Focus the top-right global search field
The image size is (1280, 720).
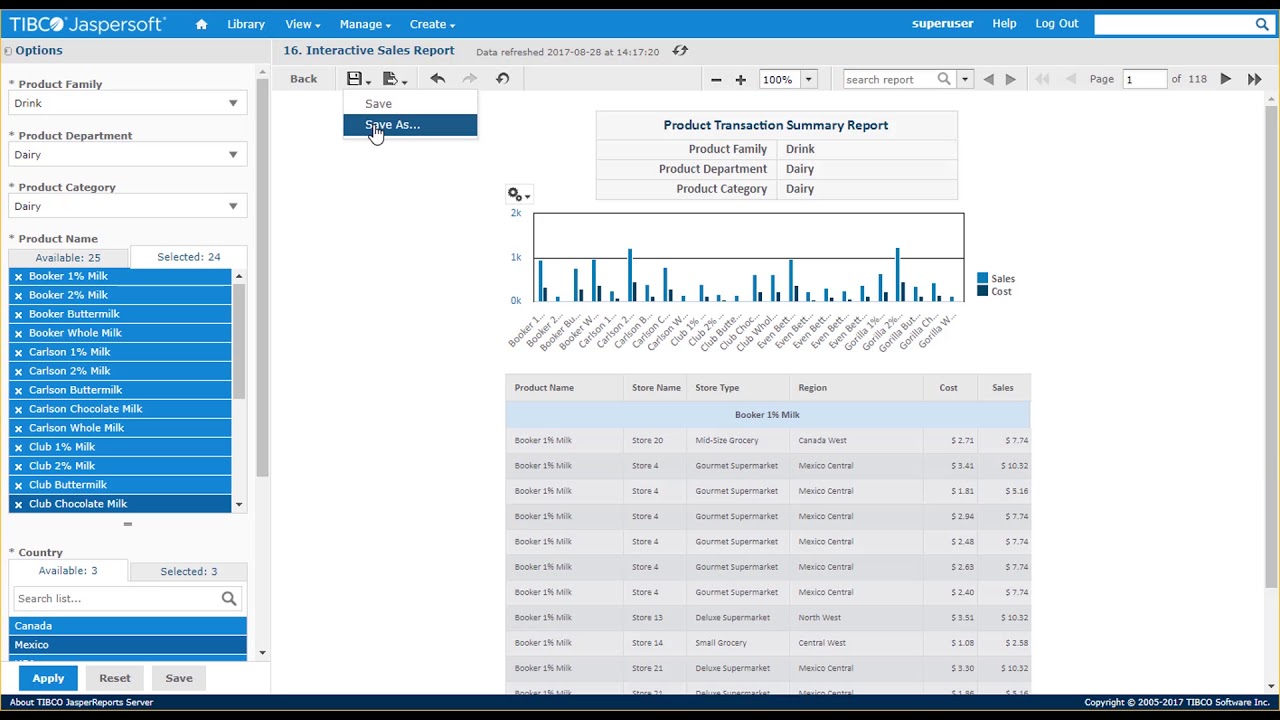[x=1174, y=24]
